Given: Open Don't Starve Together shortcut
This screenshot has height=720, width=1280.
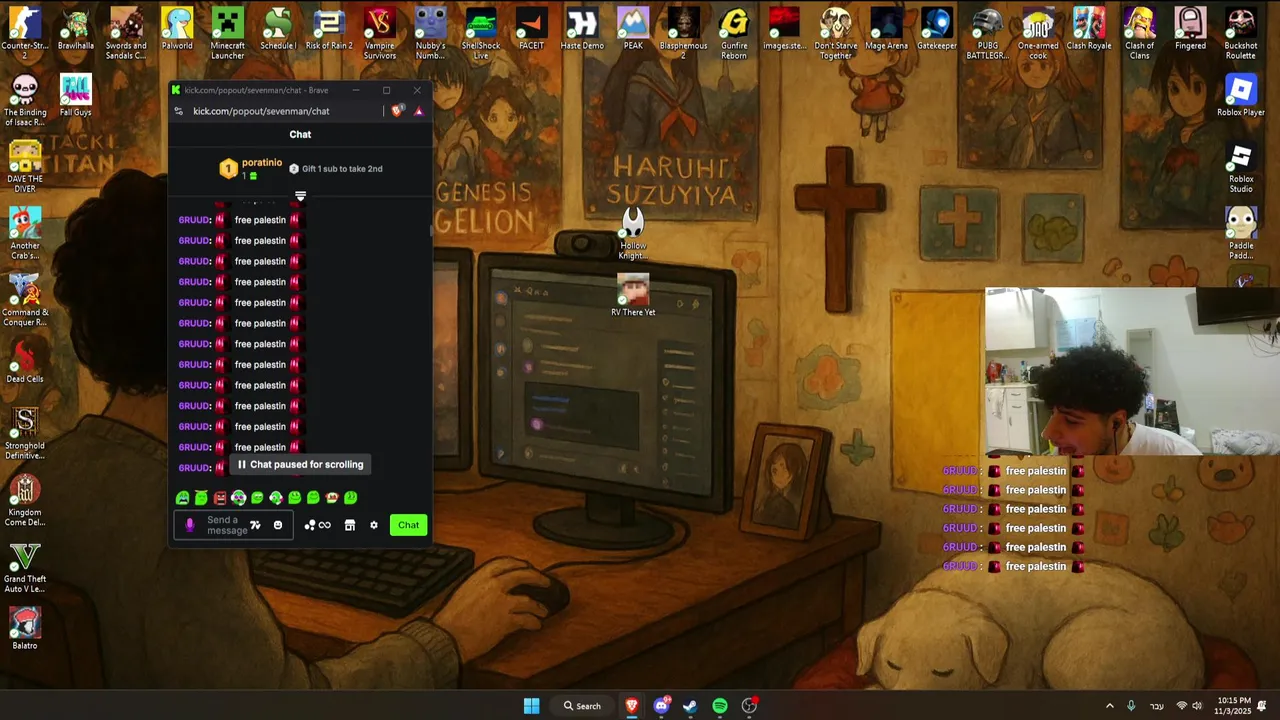Looking at the screenshot, I should 836,33.
